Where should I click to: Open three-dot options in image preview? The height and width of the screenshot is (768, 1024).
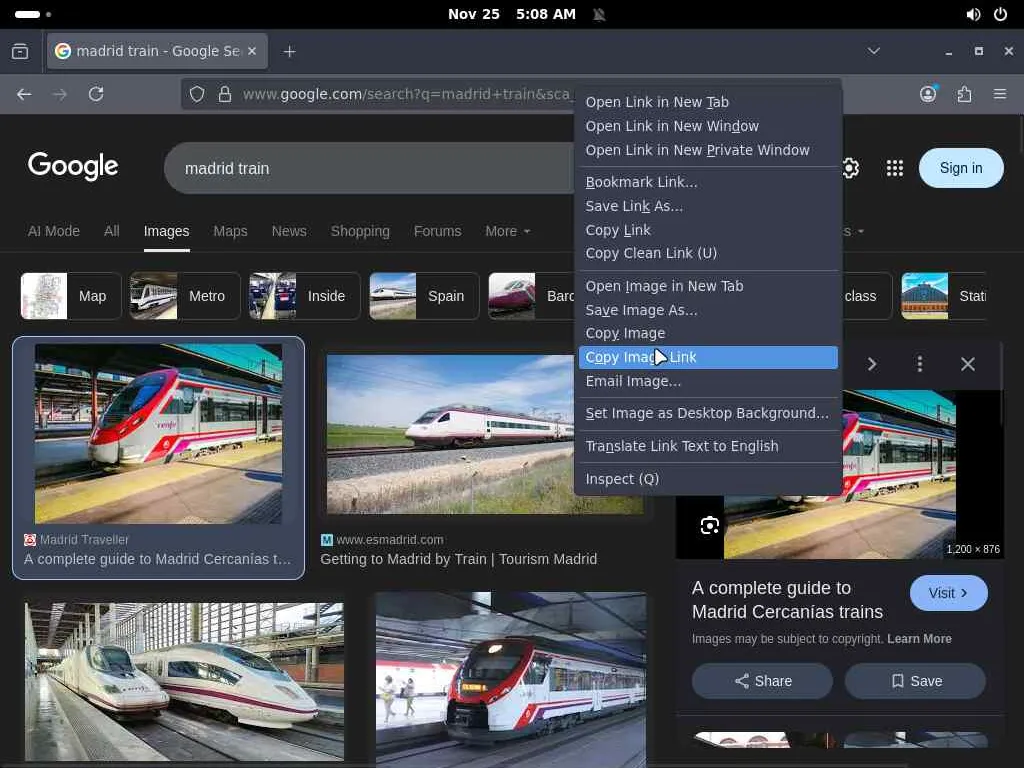[x=920, y=364]
